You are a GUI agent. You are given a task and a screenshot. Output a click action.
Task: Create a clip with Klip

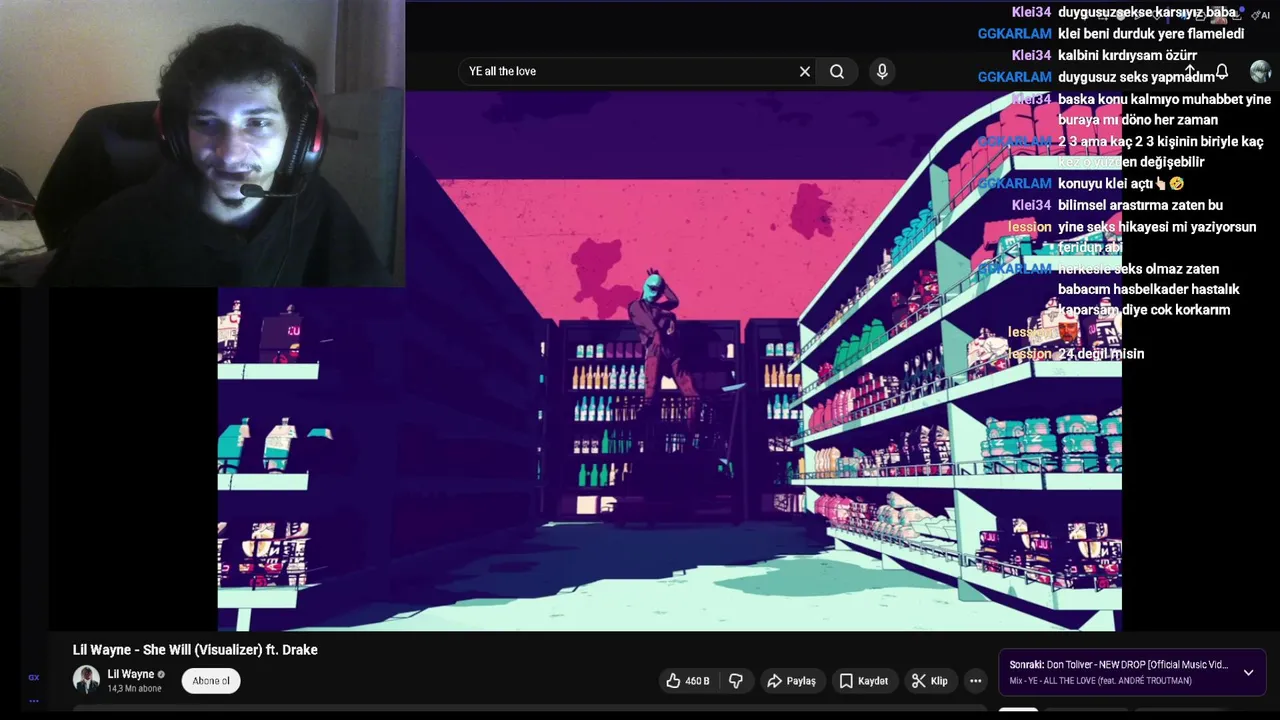click(x=930, y=681)
